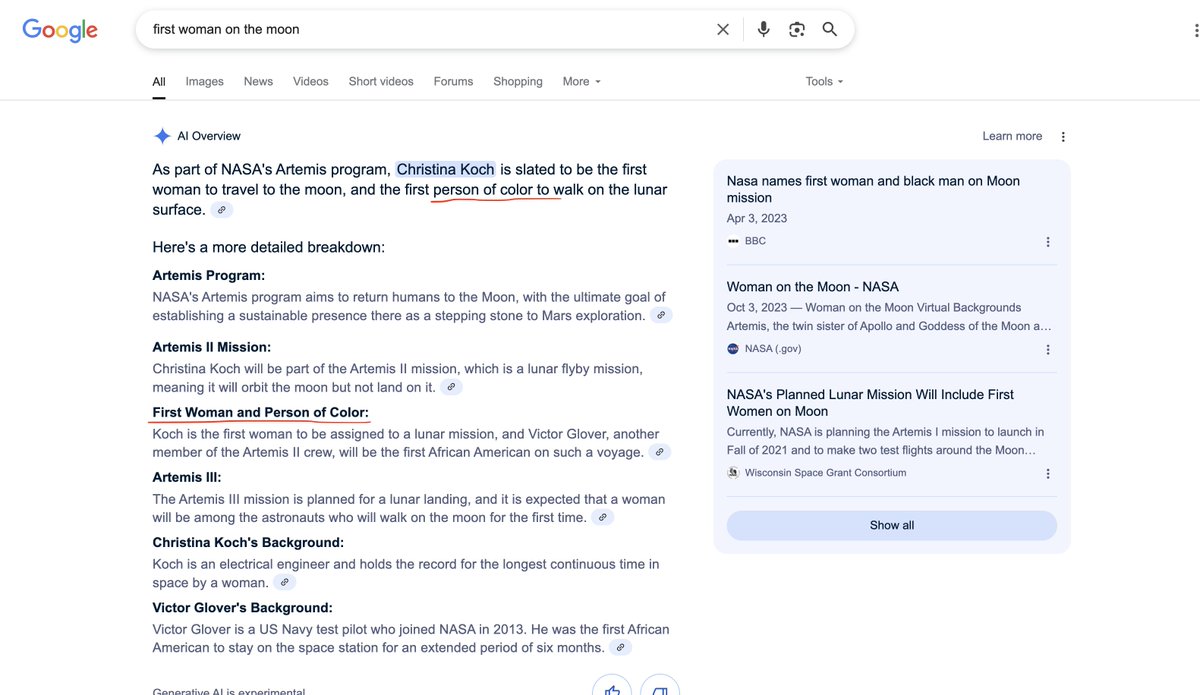Switch to the Shopping tab
The height and width of the screenshot is (695, 1200).
click(x=518, y=82)
